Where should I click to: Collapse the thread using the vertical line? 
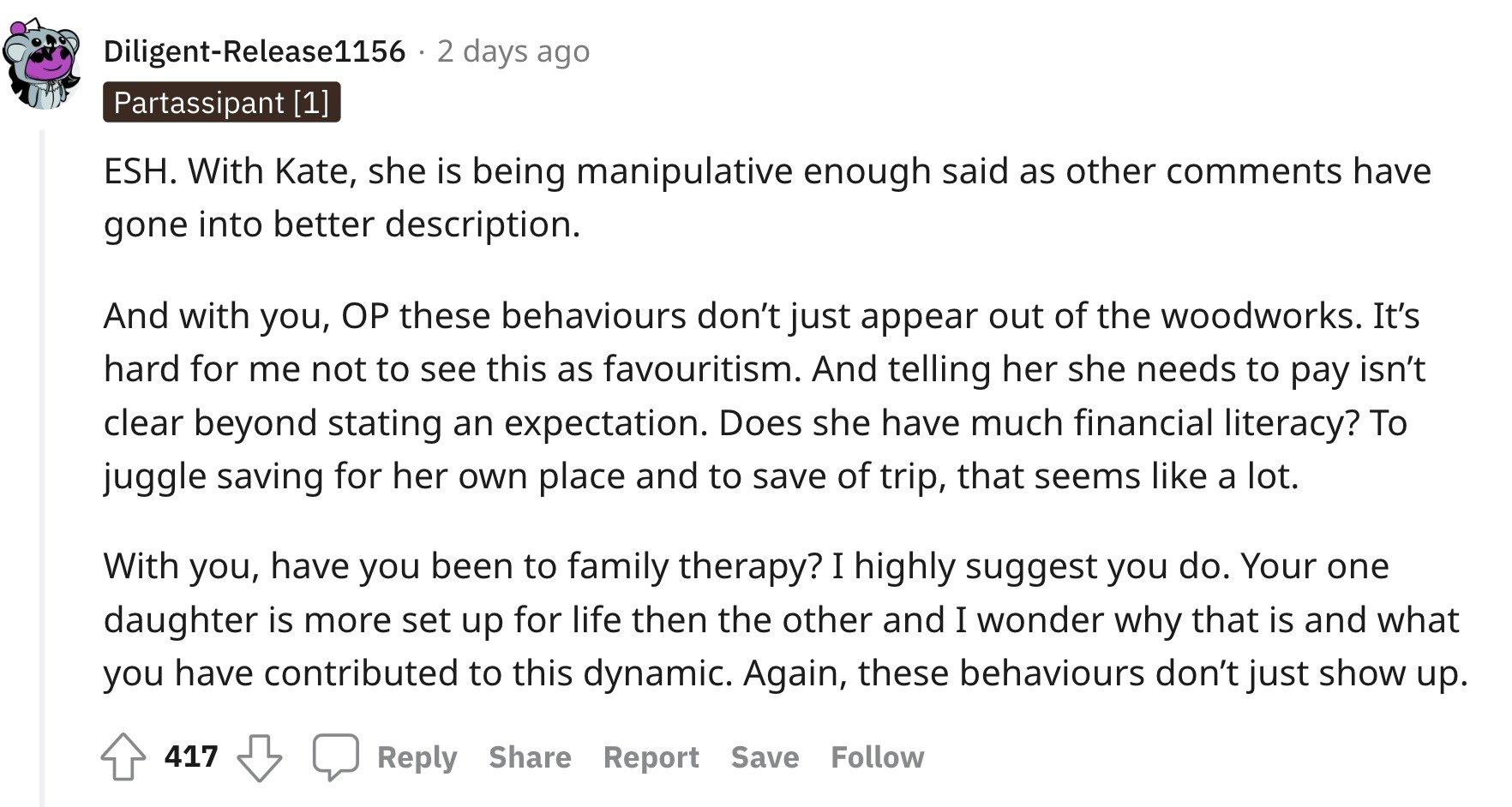(x=42, y=467)
